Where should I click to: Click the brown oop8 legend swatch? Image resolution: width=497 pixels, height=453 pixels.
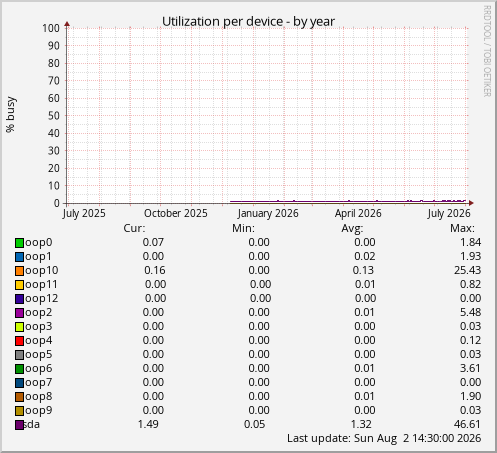tap(19, 397)
